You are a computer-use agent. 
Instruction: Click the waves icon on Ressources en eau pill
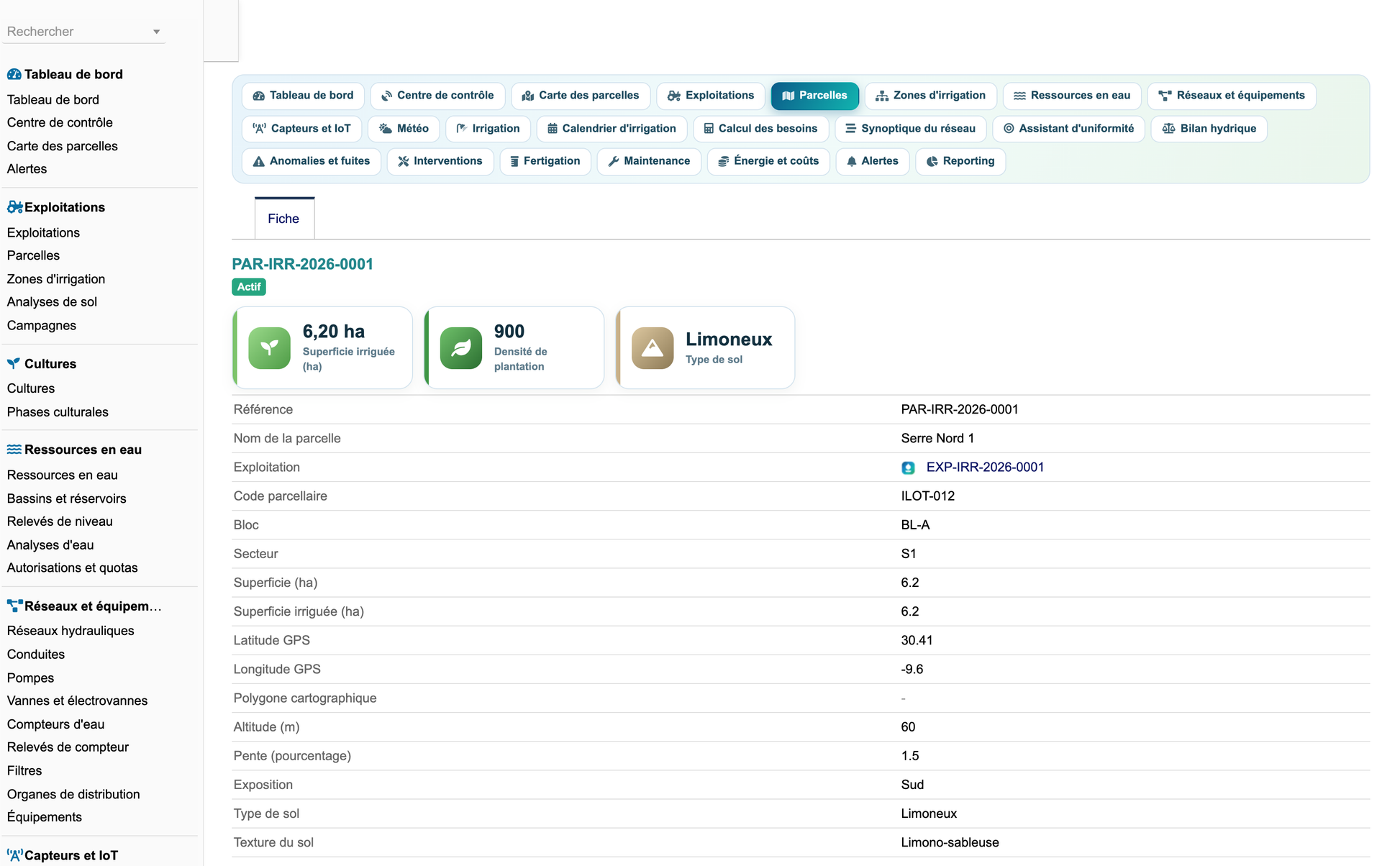pyautogui.click(x=1019, y=96)
